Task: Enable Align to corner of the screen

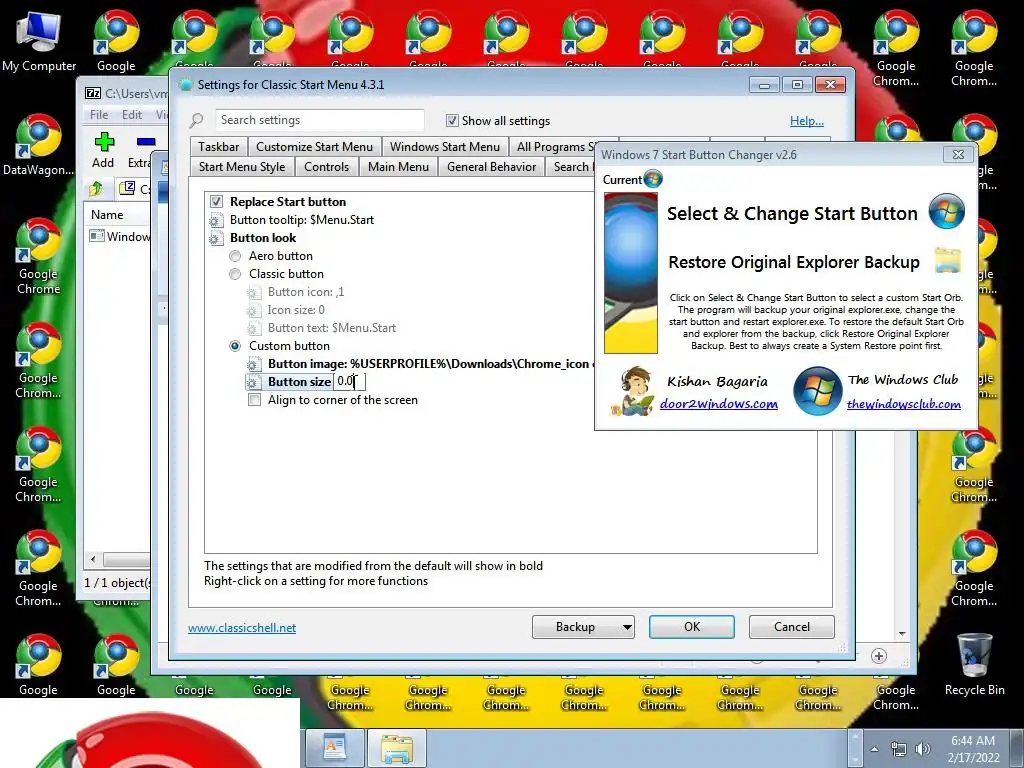Action: [x=254, y=400]
